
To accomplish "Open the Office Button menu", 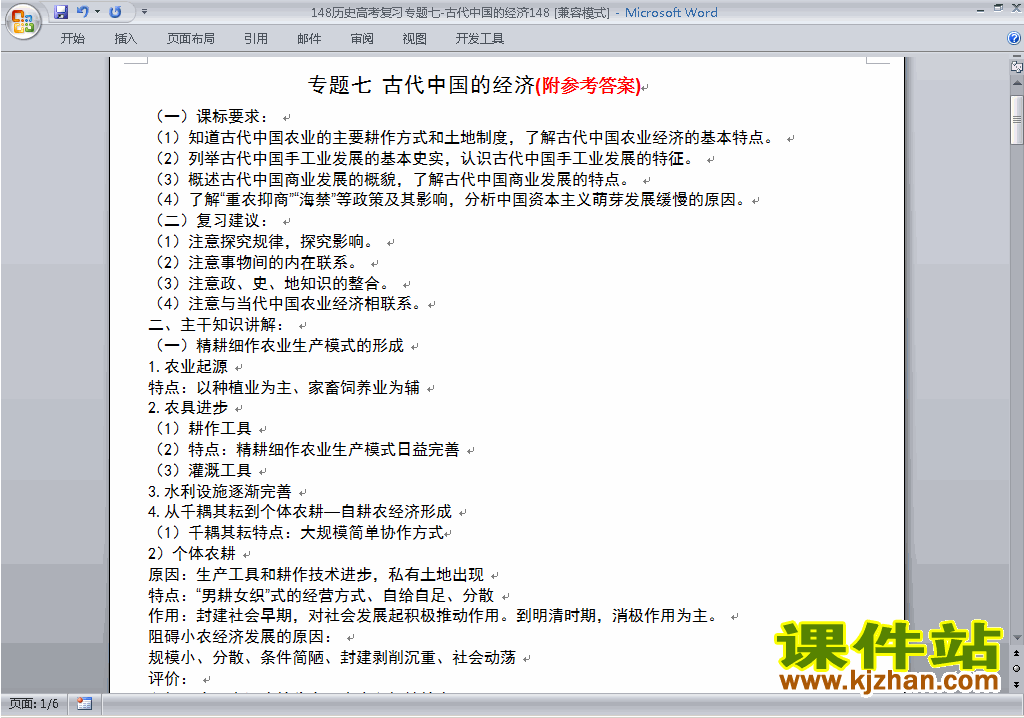I will coord(23,21).
